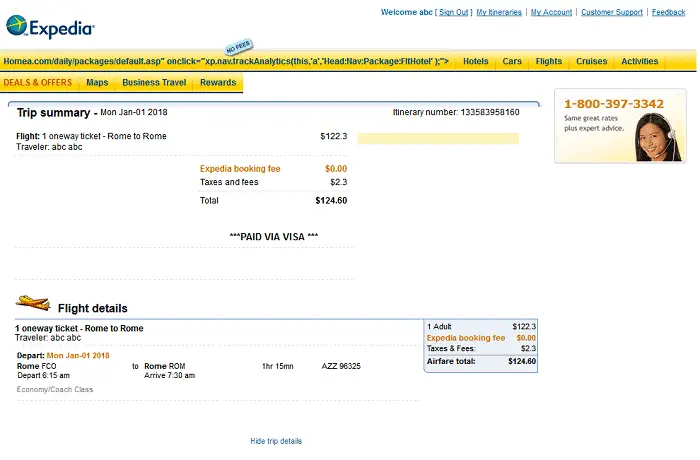The width and height of the screenshot is (700, 460).
Task: Click the Trip summary heading
Action: pyautogui.click(x=54, y=113)
